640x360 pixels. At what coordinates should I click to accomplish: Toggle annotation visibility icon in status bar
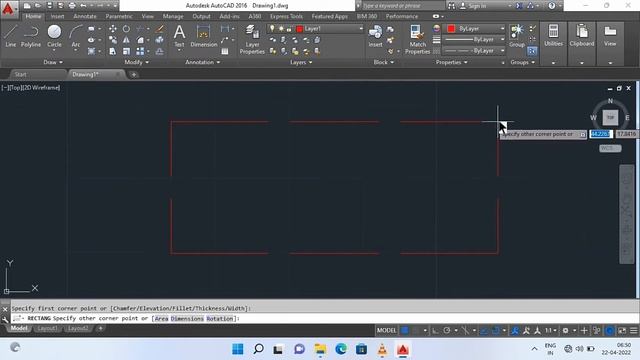515,330
